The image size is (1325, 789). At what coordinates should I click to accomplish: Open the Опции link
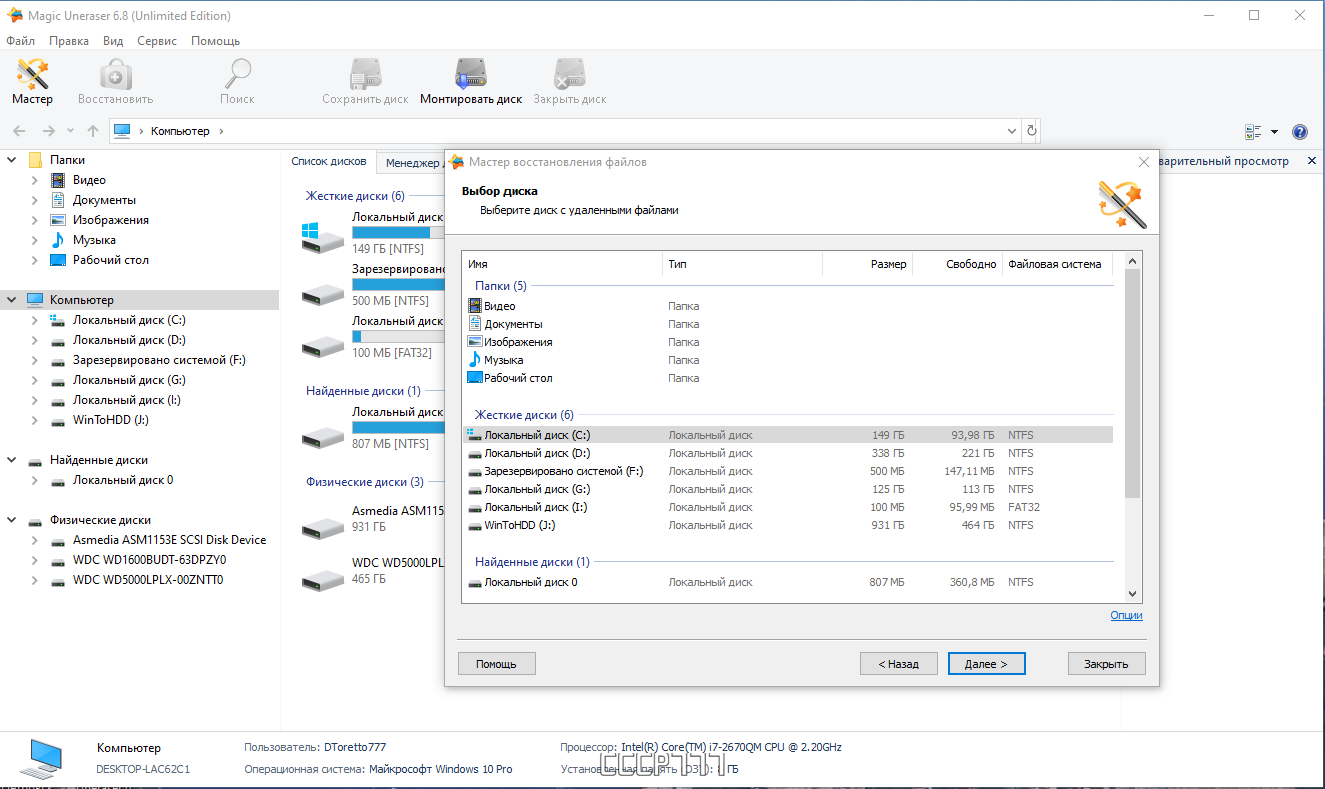tap(1126, 615)
